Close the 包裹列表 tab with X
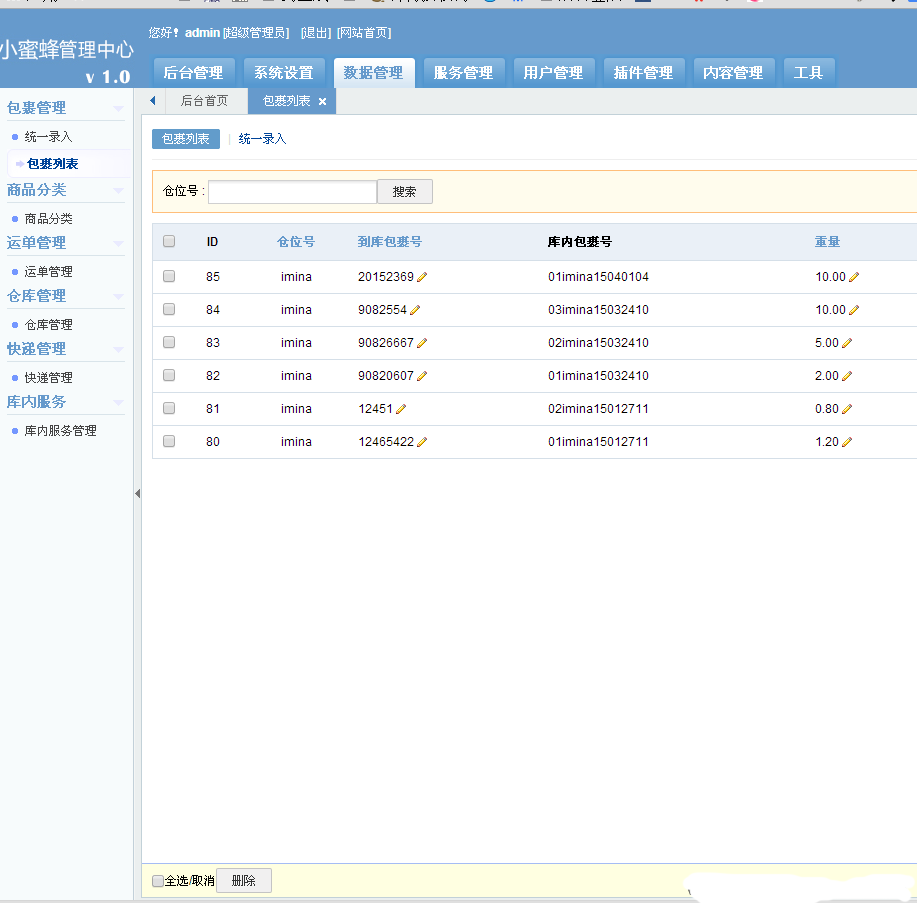This screenshot has height=903, width=917. click(322, 102)
